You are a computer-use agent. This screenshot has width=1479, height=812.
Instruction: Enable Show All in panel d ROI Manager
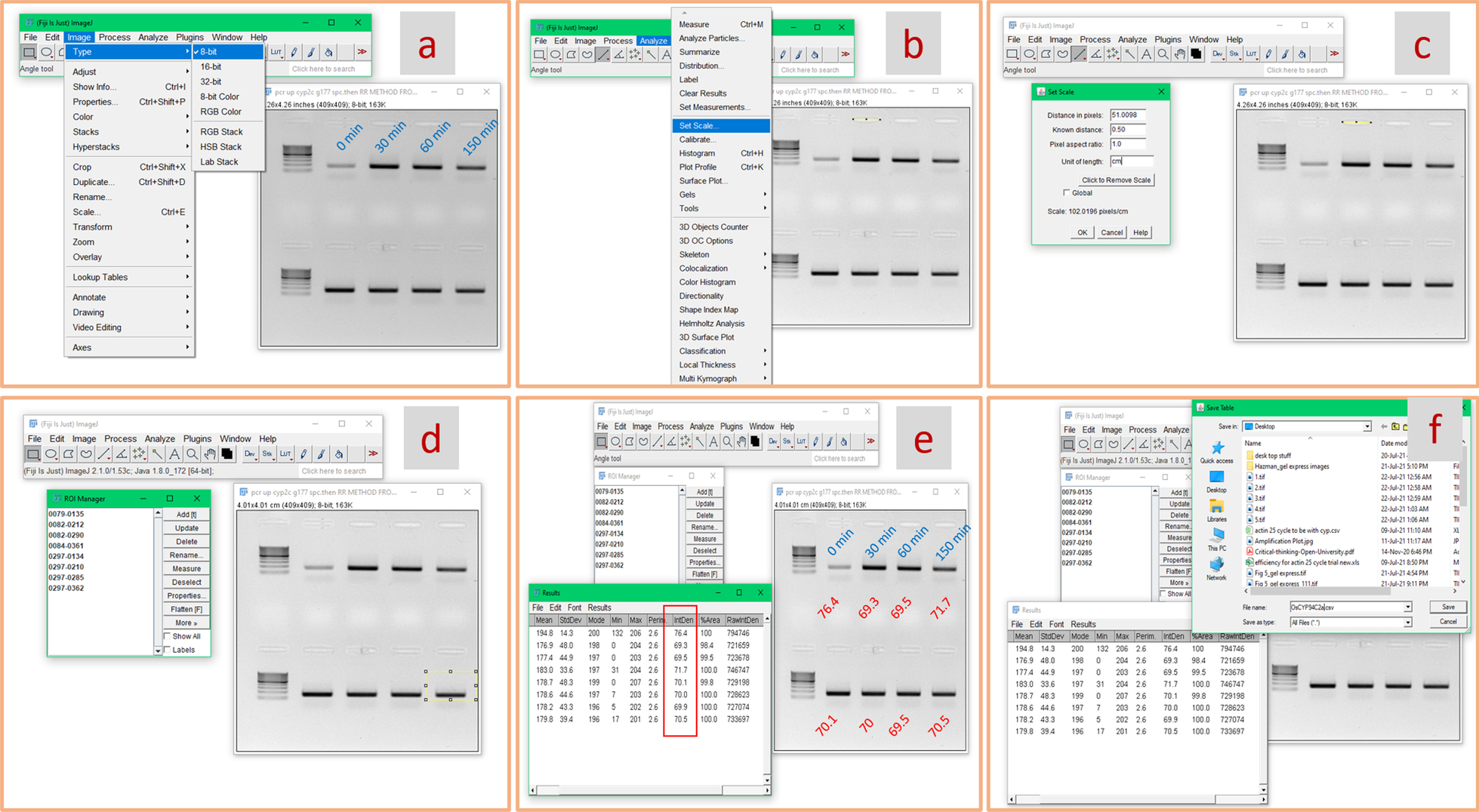pos(168,636)
